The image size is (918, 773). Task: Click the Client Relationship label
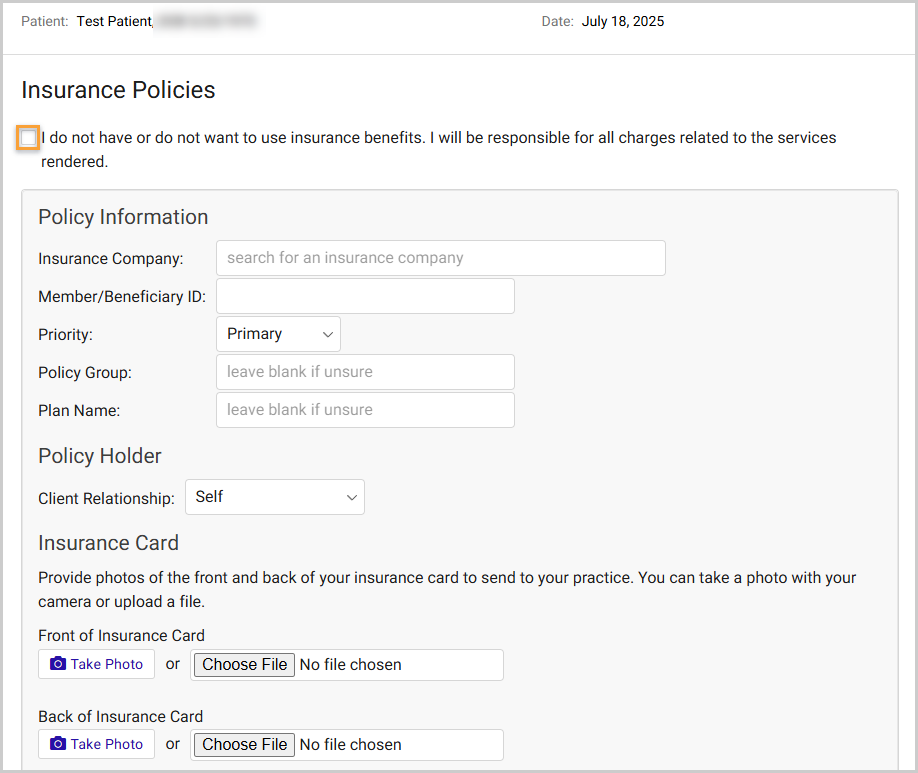pyautogui.click(x=107, y=498)
